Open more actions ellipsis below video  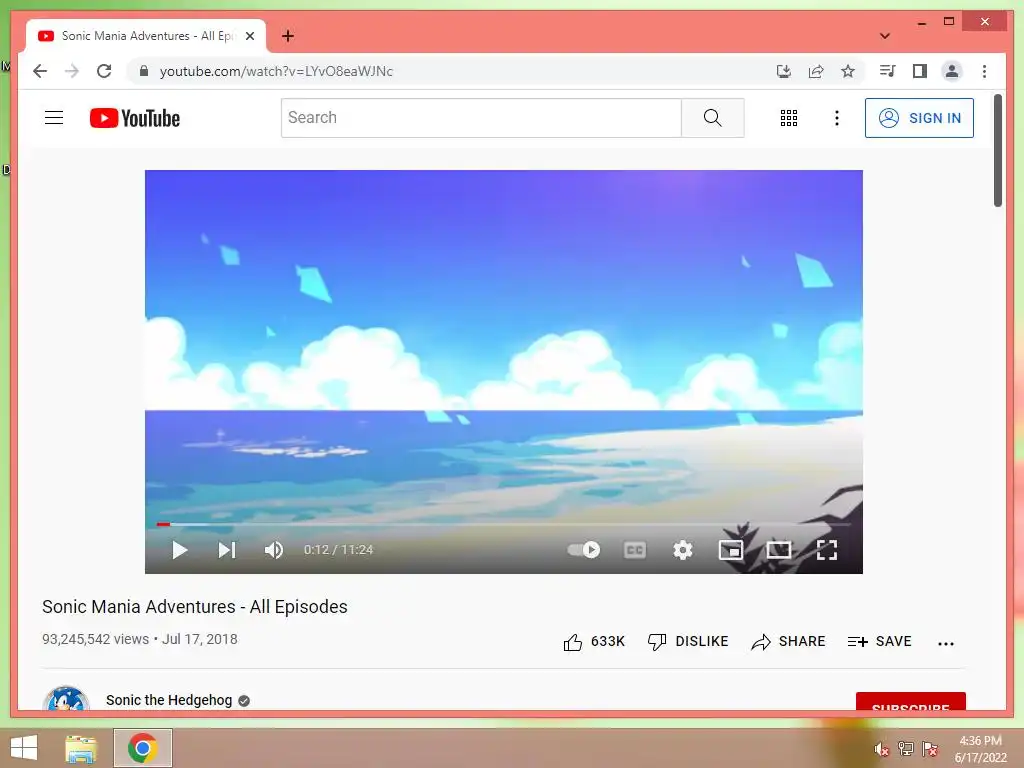946,643
